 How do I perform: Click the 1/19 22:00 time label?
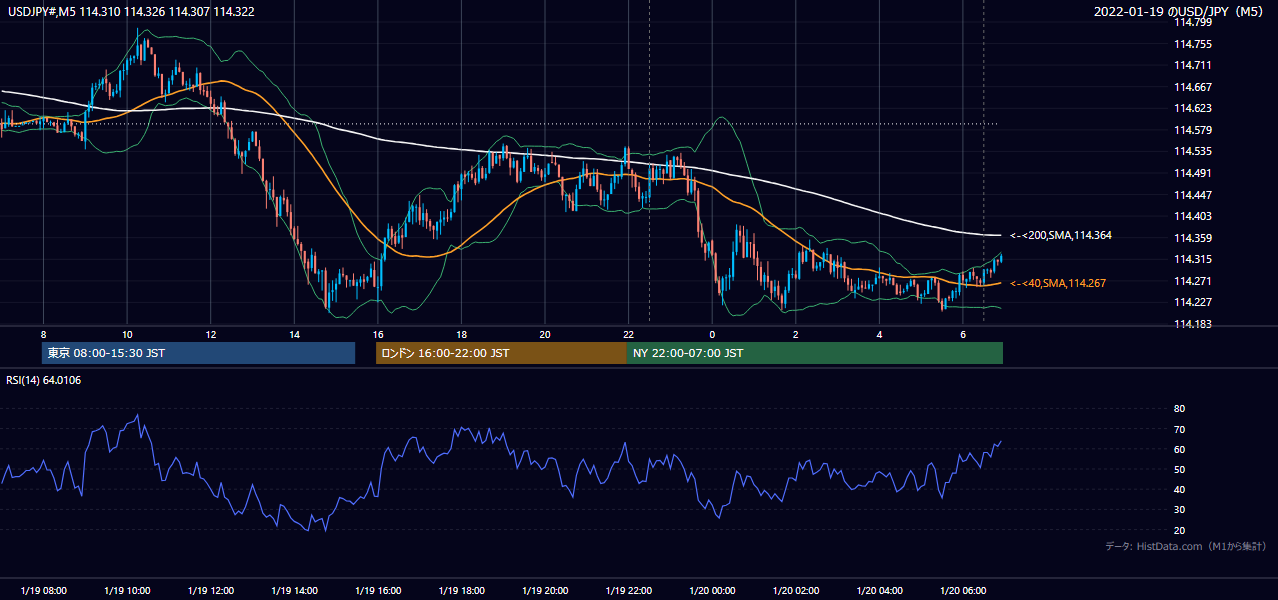628,590
